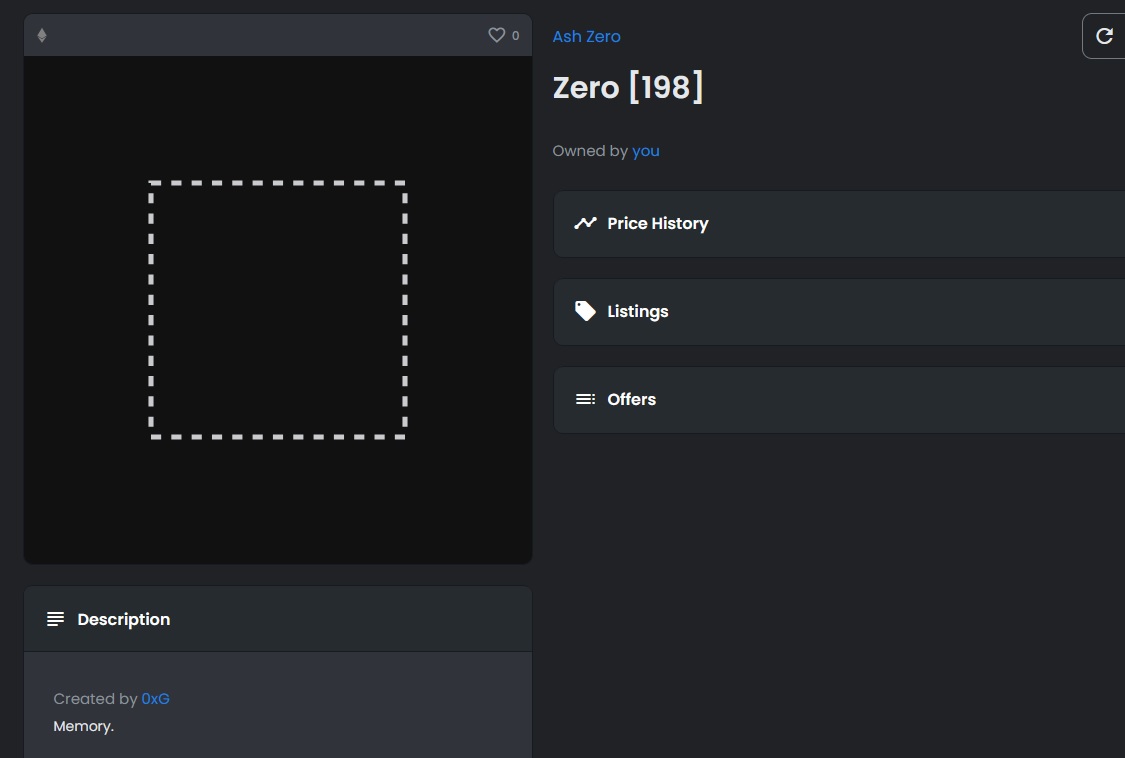Click the Ethereum chain icon
The image size is (1125, 758).
42,35
